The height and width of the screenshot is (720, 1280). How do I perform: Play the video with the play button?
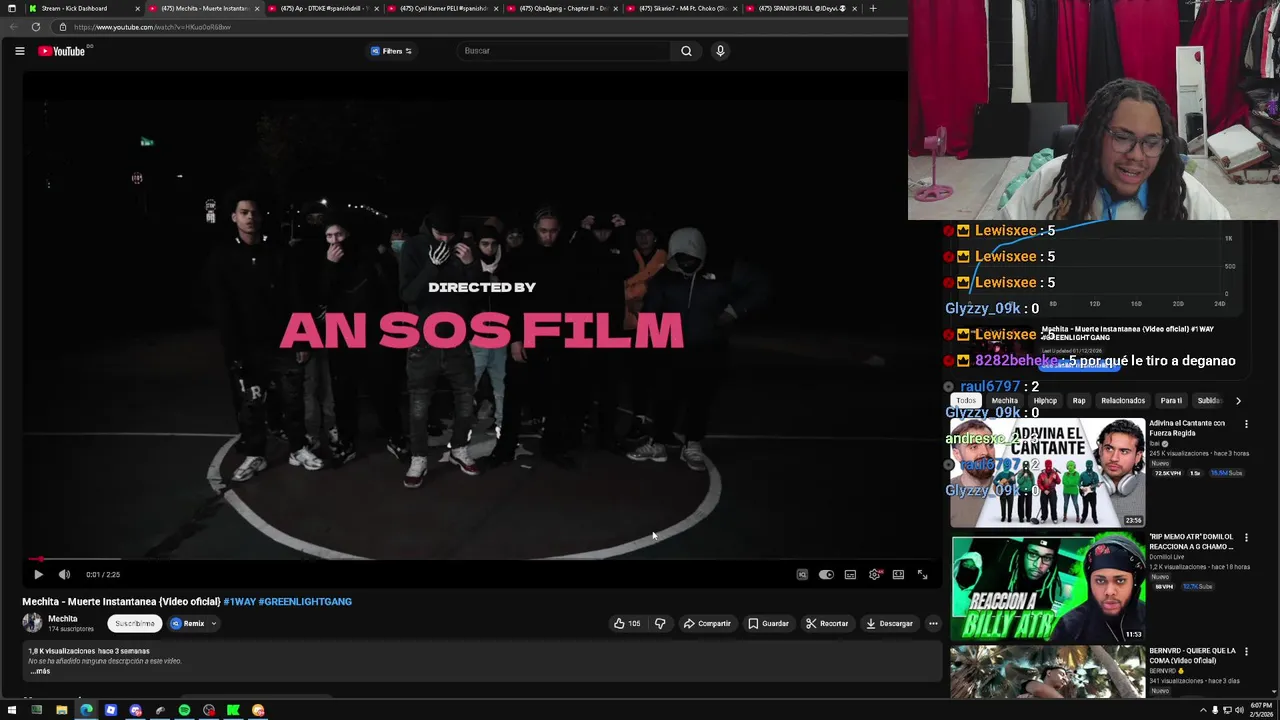tap(38, 575)
